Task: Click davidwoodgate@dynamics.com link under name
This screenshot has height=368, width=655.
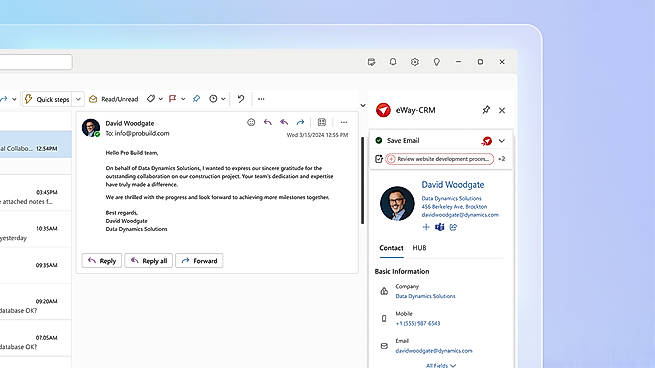Action: click(x=460, y=215)
